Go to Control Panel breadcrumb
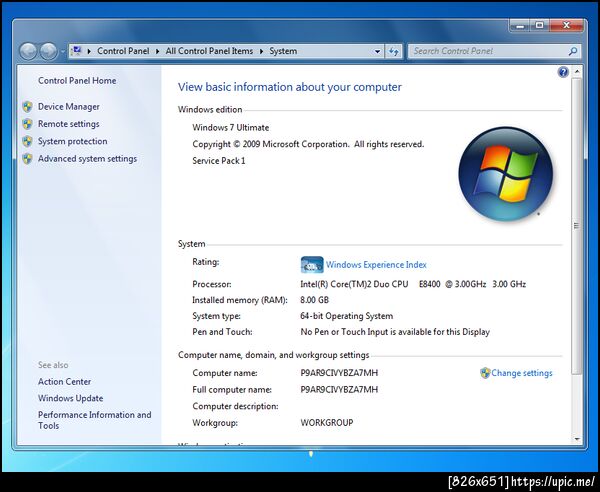 coord(123,51)
